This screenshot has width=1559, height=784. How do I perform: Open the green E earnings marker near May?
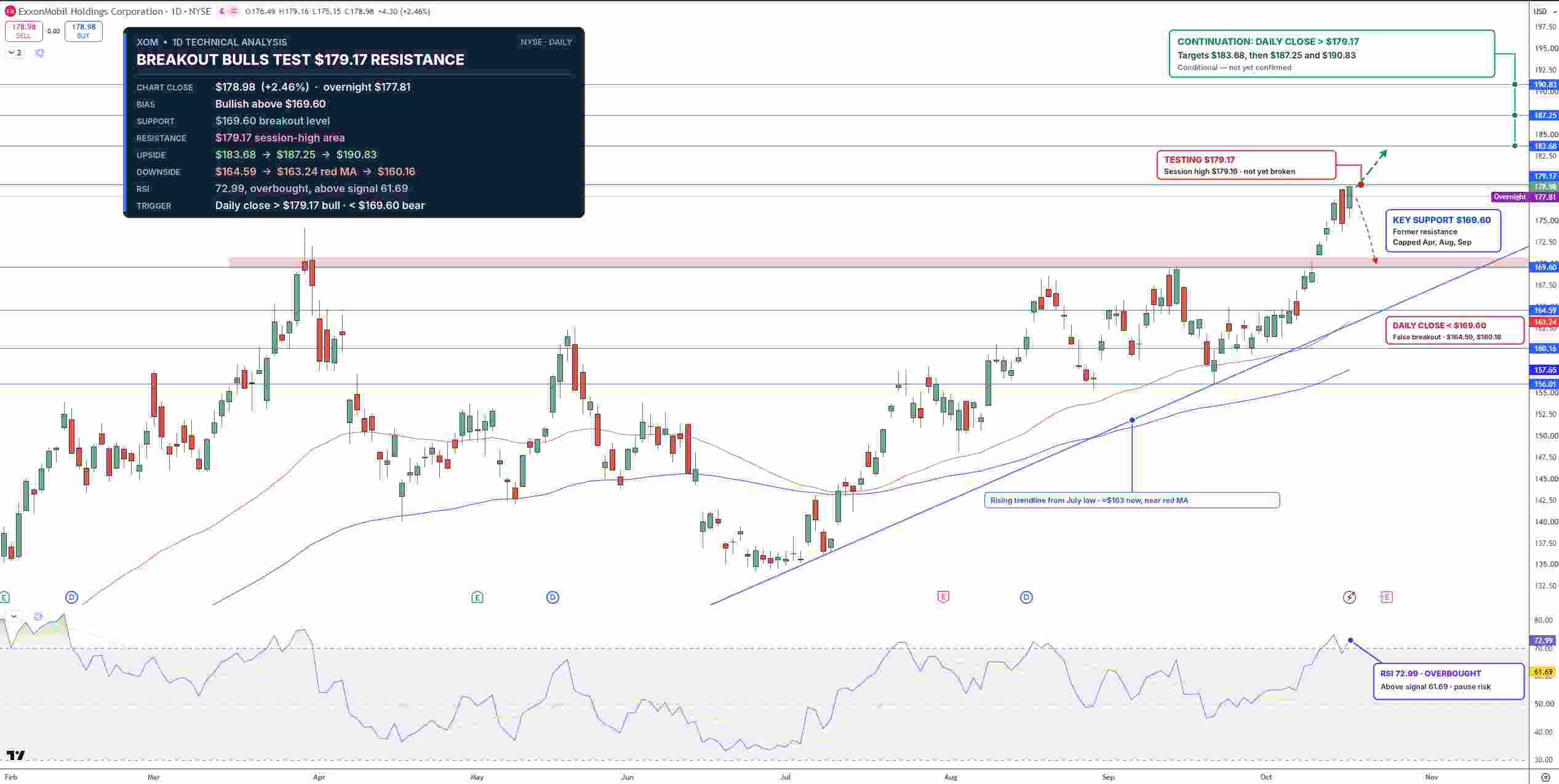477,597
